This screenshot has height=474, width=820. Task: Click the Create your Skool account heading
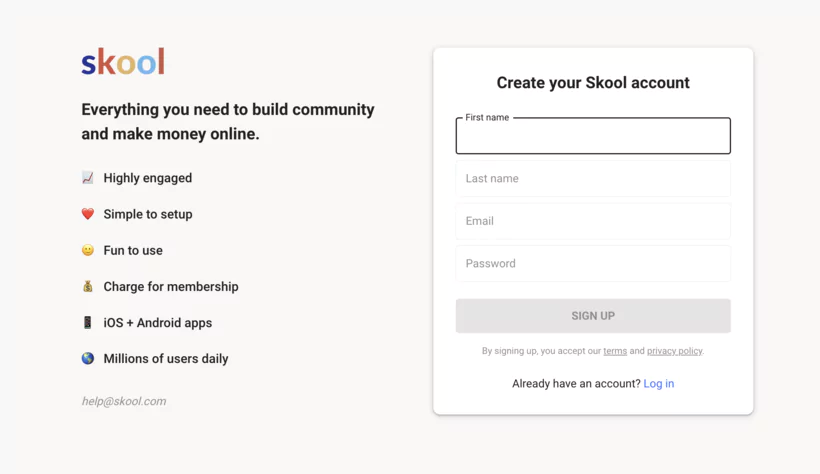point(593,83)
